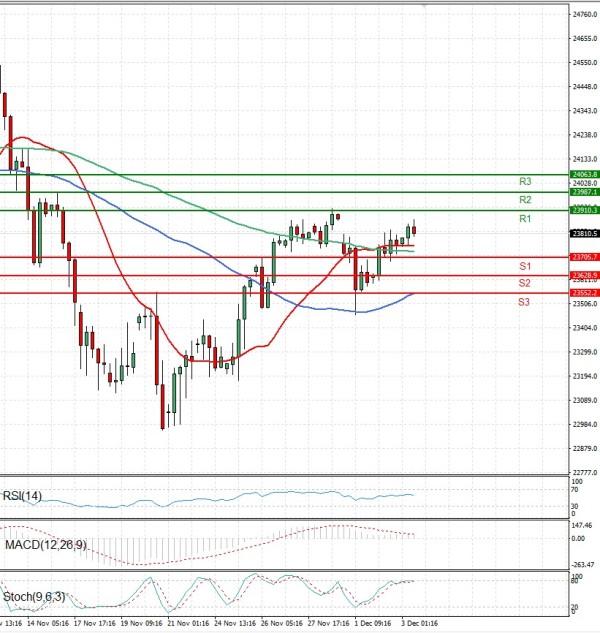The image size is (600, 633).
Task: Select the 24063.8 resistance price tag
Action: pos(584,174)
